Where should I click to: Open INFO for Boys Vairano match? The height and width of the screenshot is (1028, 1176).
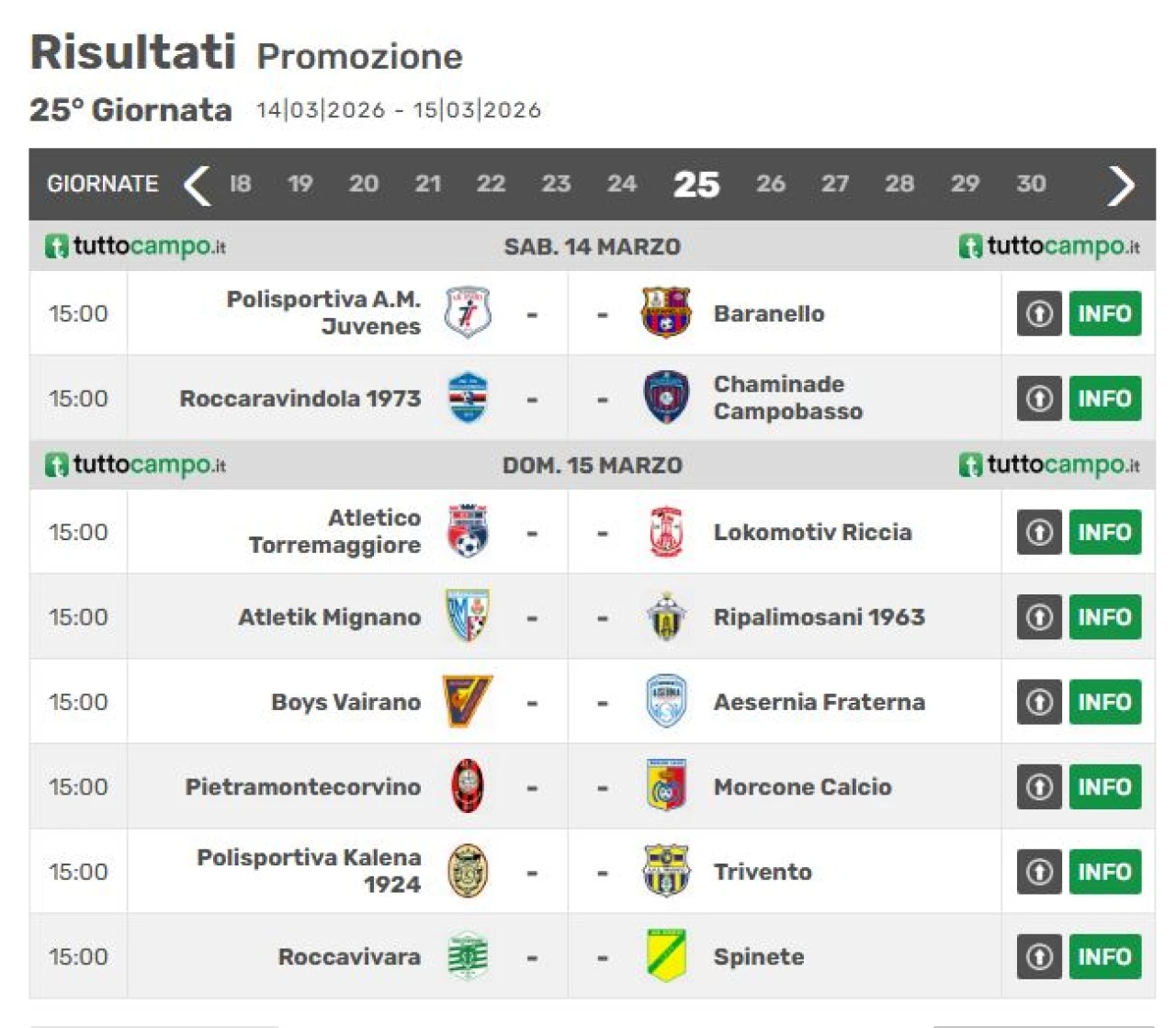1104,702
